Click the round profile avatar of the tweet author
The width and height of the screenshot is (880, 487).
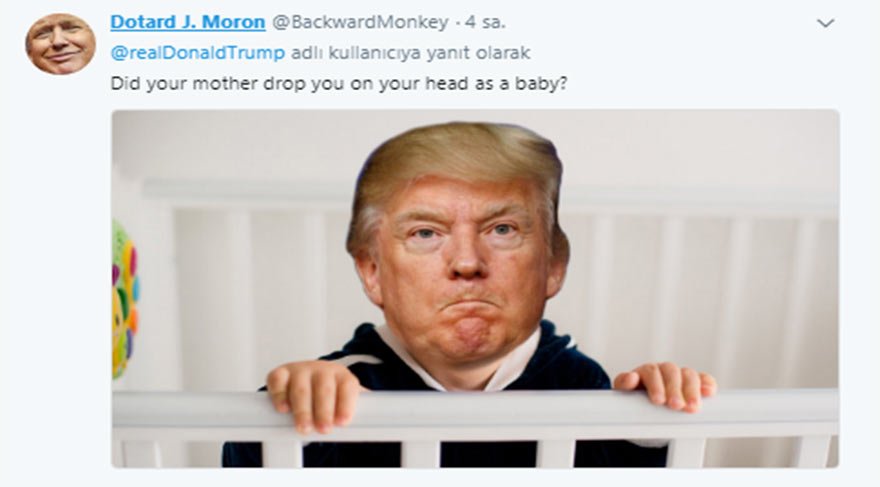click(x=60, y=44)
